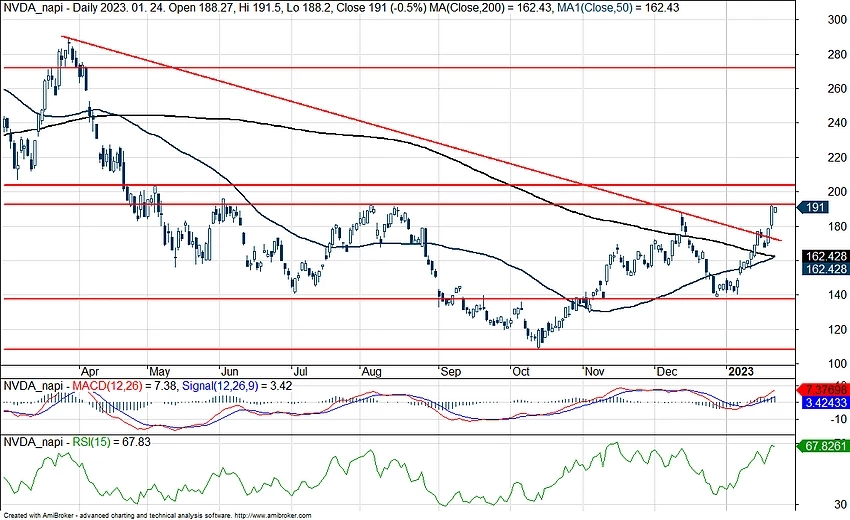
Task: Click the 280 price axis label
Action: pos(837,54)
